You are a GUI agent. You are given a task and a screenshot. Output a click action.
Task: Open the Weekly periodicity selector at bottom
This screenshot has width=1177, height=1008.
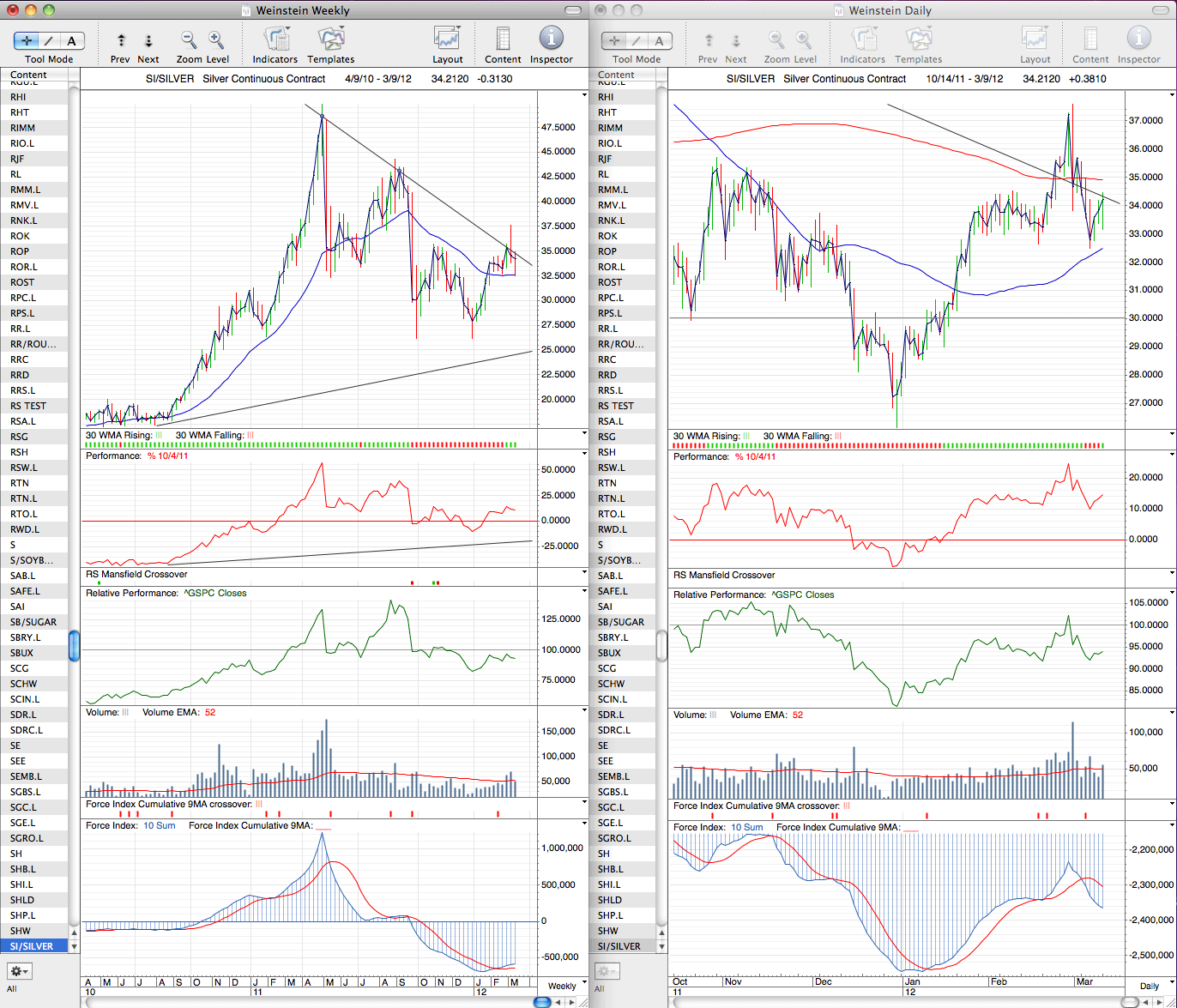click(x=563, y=986)
